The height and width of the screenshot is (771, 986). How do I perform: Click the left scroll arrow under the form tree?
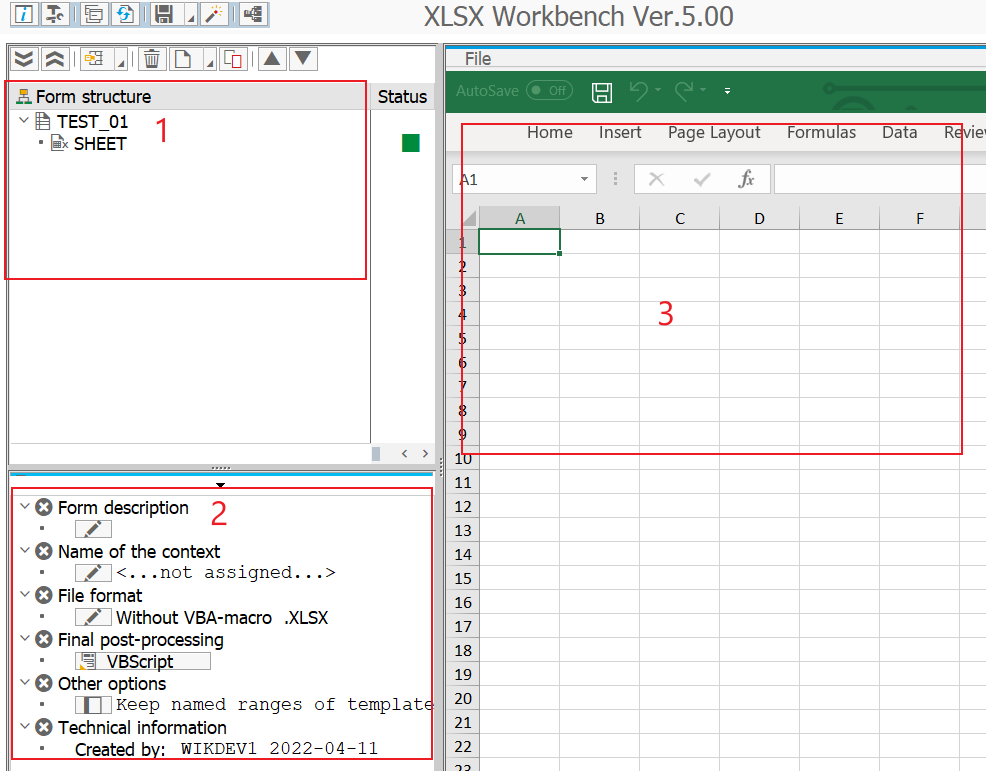click(404, 453)
